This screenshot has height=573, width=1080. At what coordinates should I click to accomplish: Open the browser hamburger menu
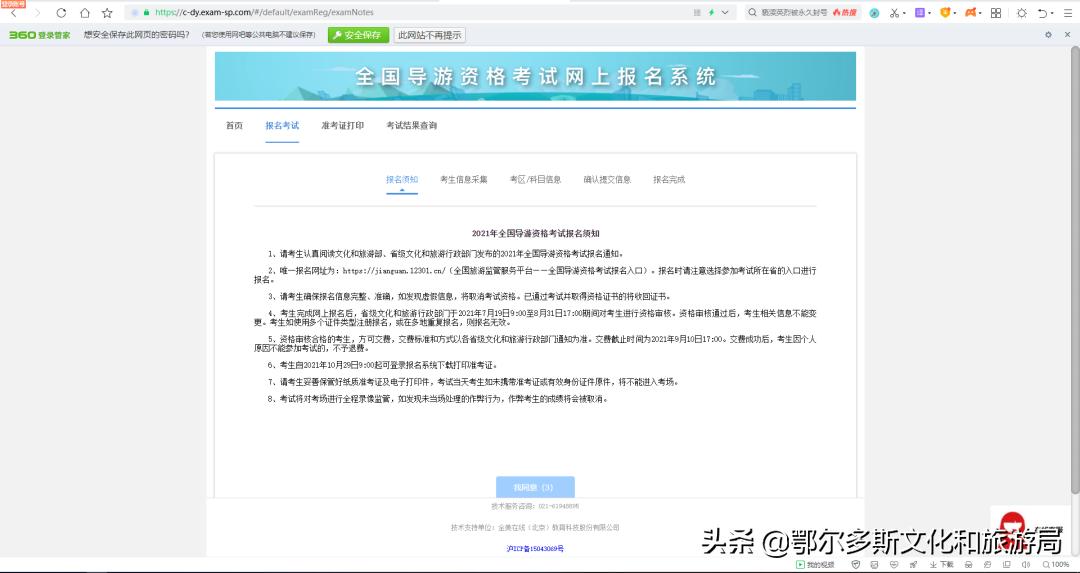1068,13
